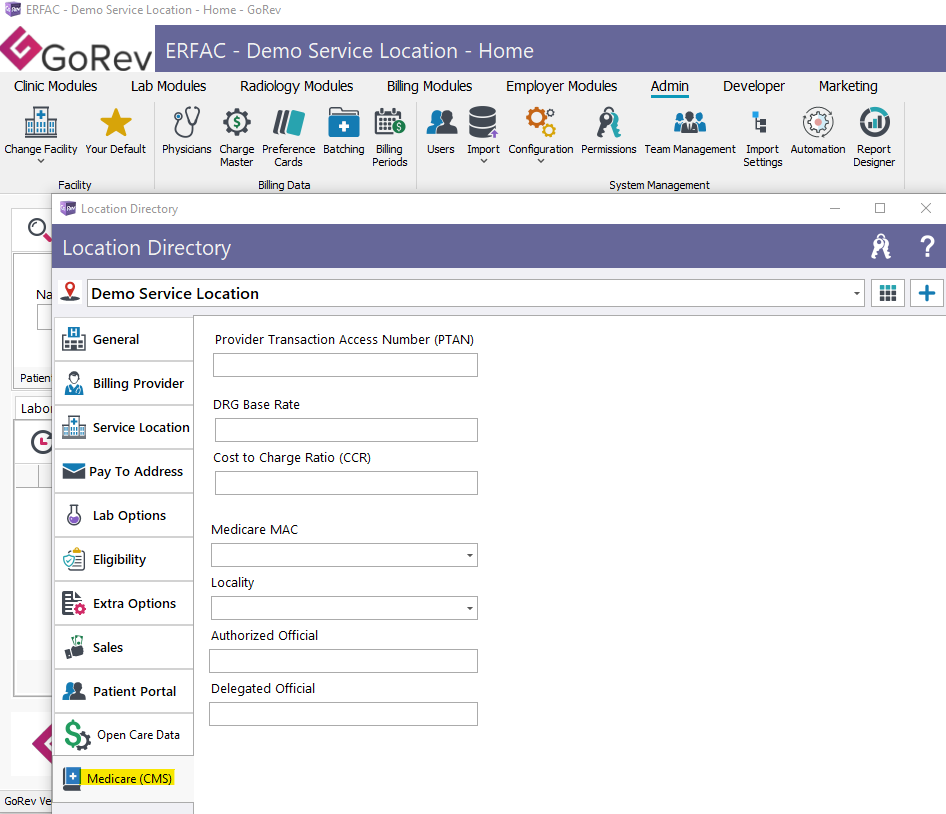Show the location grid view button
This screenshot has height=814, width=946.
(x=887, y=293)
